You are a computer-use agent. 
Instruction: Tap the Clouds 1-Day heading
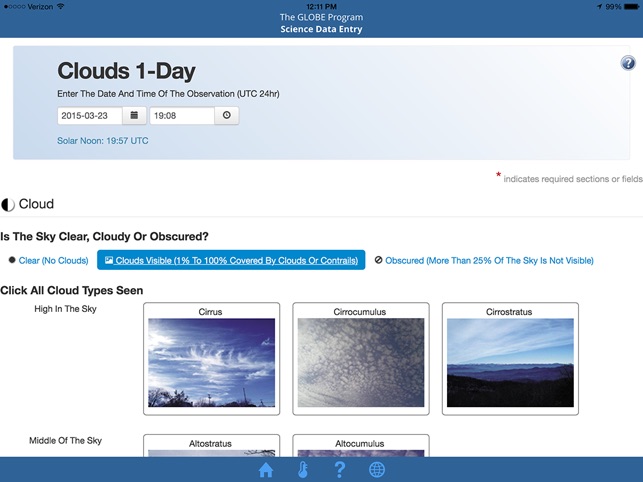click(126, 71)
